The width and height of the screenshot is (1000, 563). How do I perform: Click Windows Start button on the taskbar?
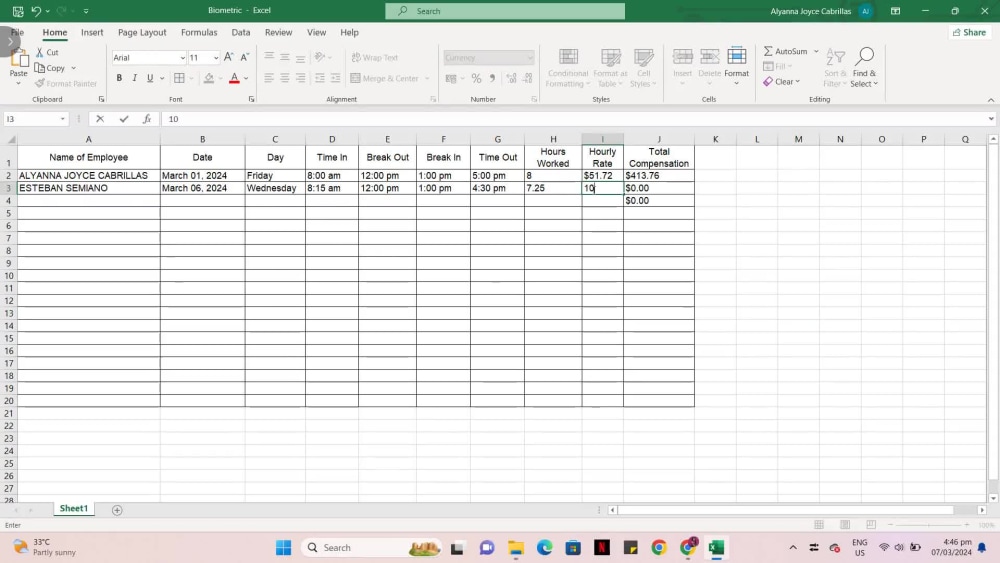click(284, 548)
